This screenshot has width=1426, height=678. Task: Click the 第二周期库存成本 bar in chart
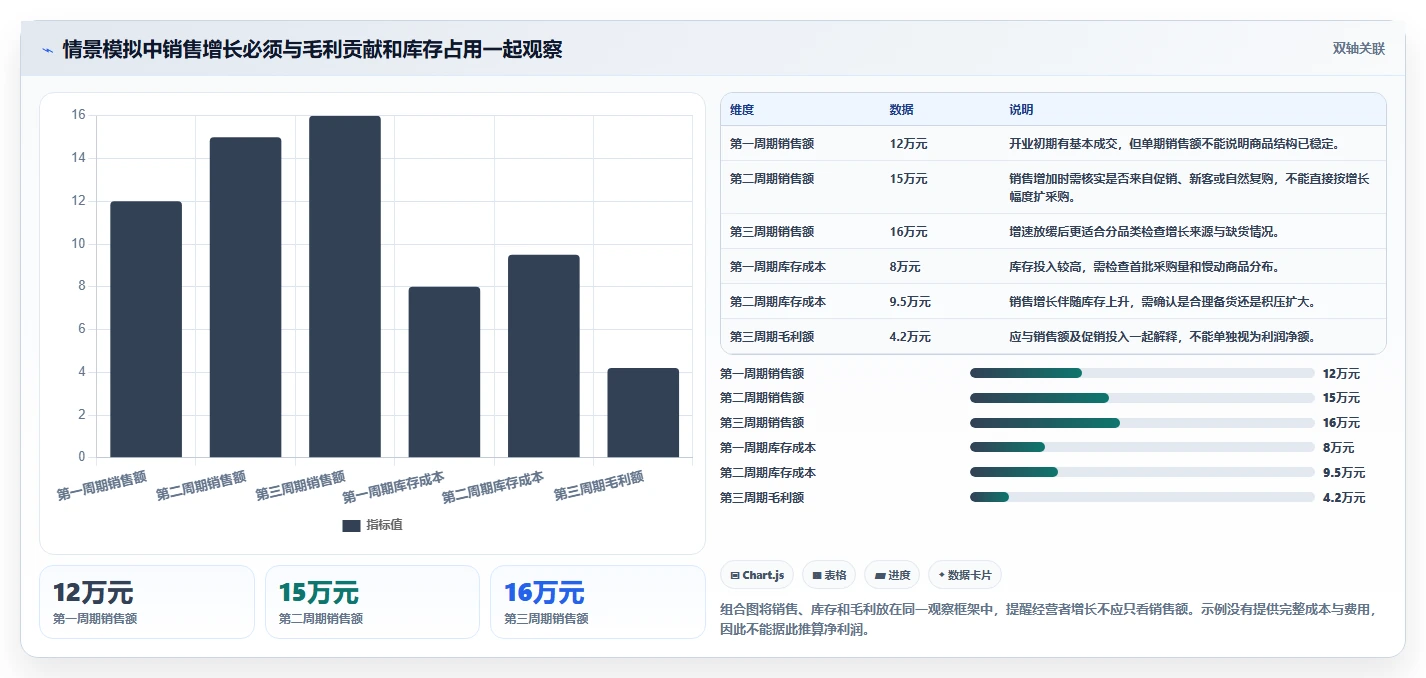coord(544,356)
